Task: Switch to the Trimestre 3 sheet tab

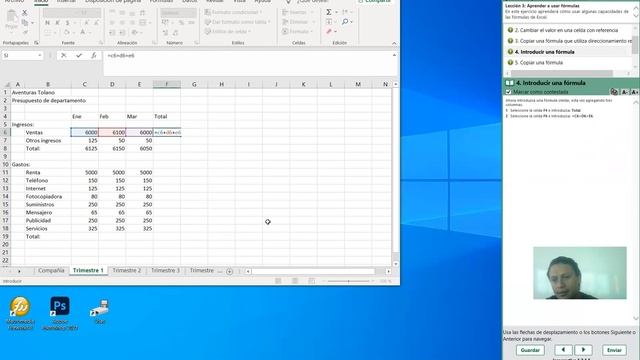Action: click(165, 271)
